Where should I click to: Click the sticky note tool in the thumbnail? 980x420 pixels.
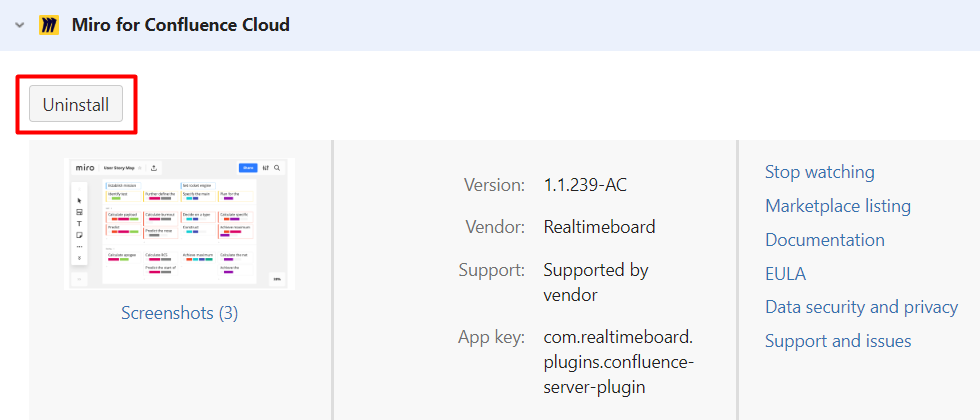point(79,235)
